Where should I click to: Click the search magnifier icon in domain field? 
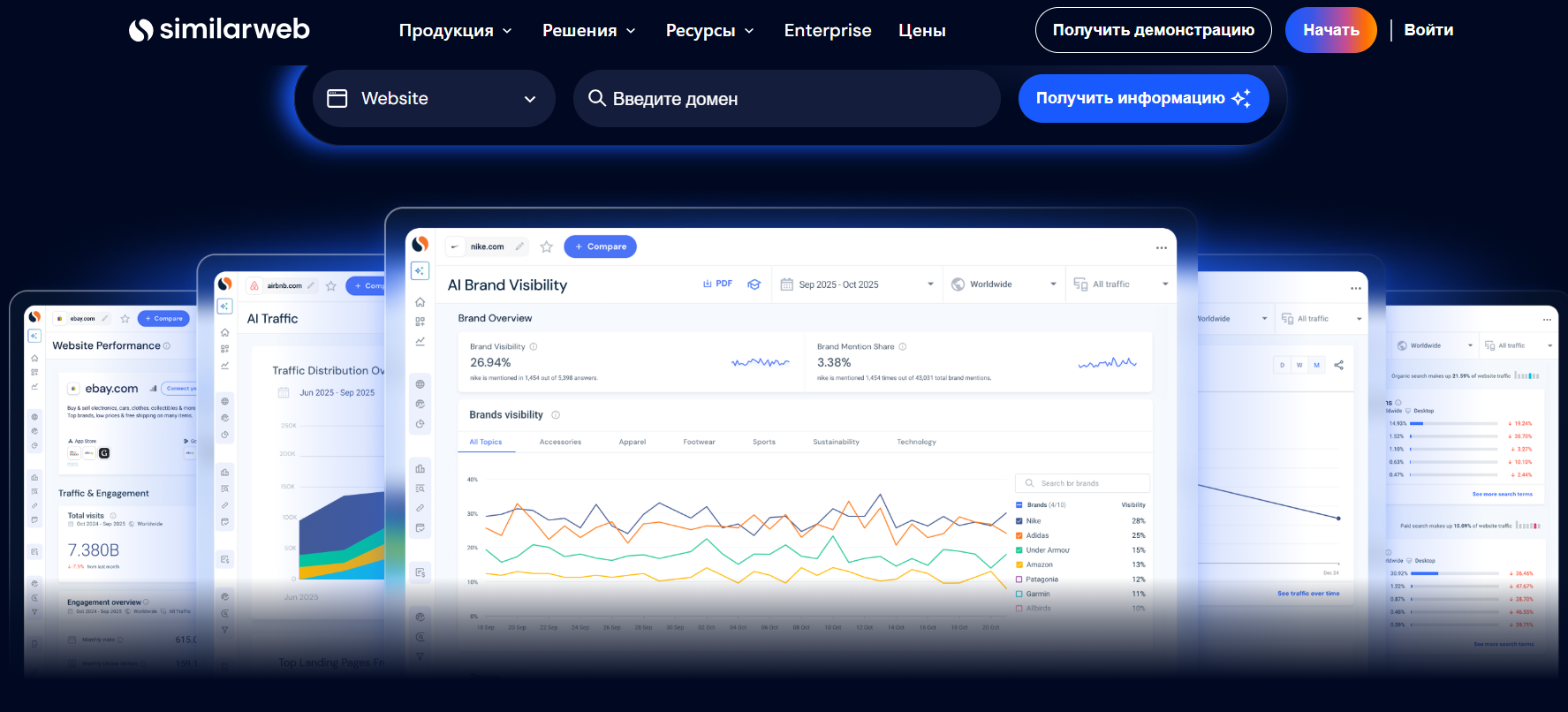point(597,98)
